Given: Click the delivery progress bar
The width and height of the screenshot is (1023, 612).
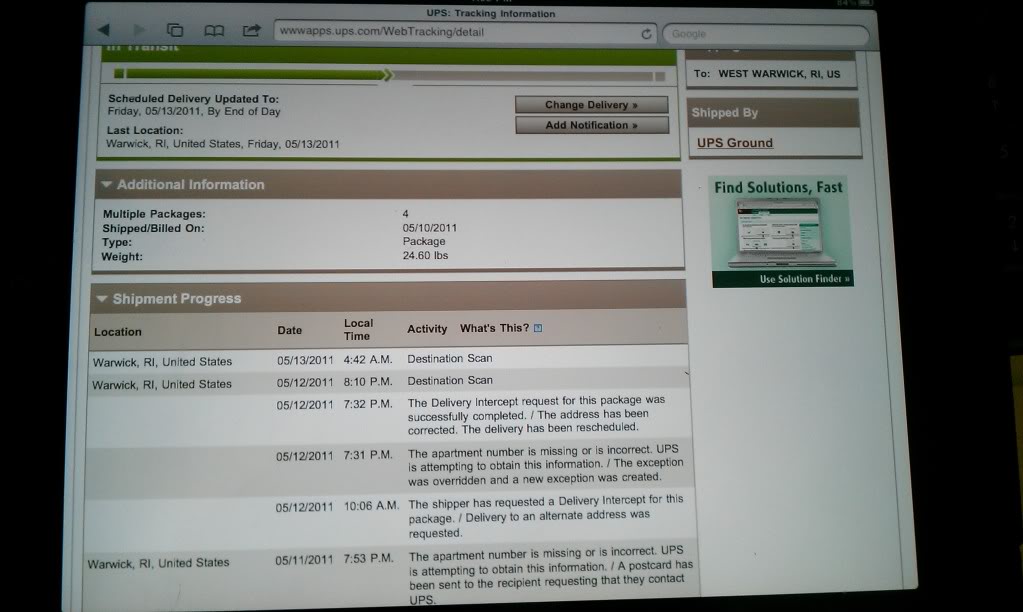Looking at the screenshot, I should [389, 75].
